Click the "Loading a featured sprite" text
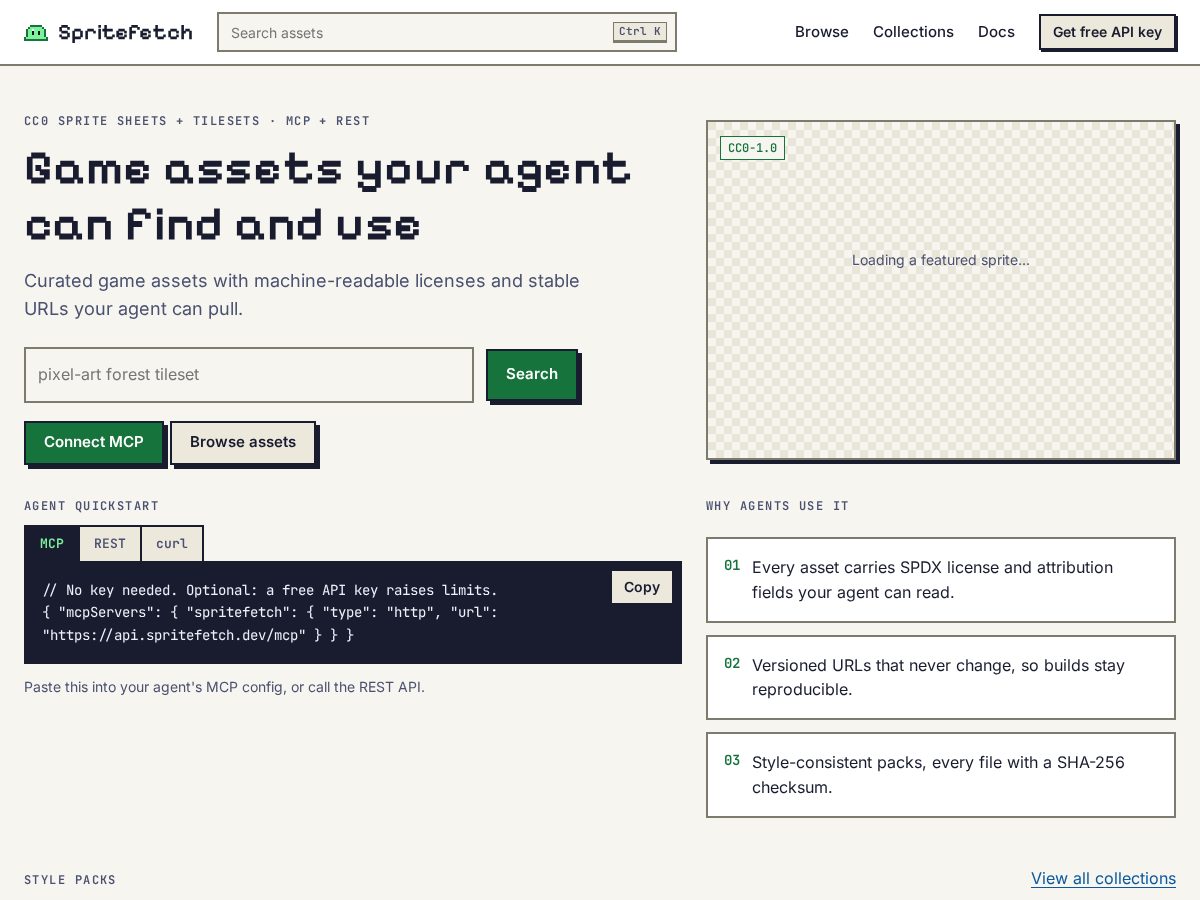The height and width of the screenshot is (900, 1200). tap(941, 260)
